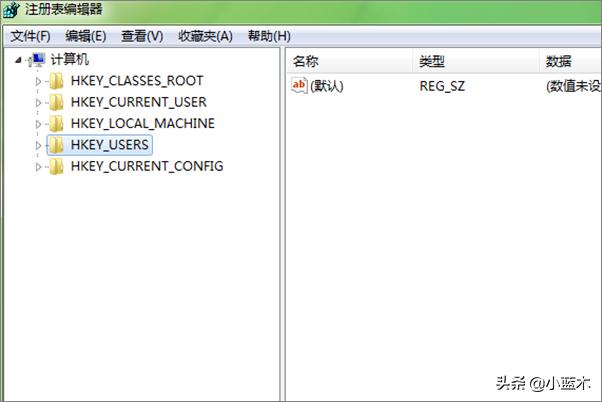Click the (数值未设 data cell
The image size is (602, 402).
573,86
